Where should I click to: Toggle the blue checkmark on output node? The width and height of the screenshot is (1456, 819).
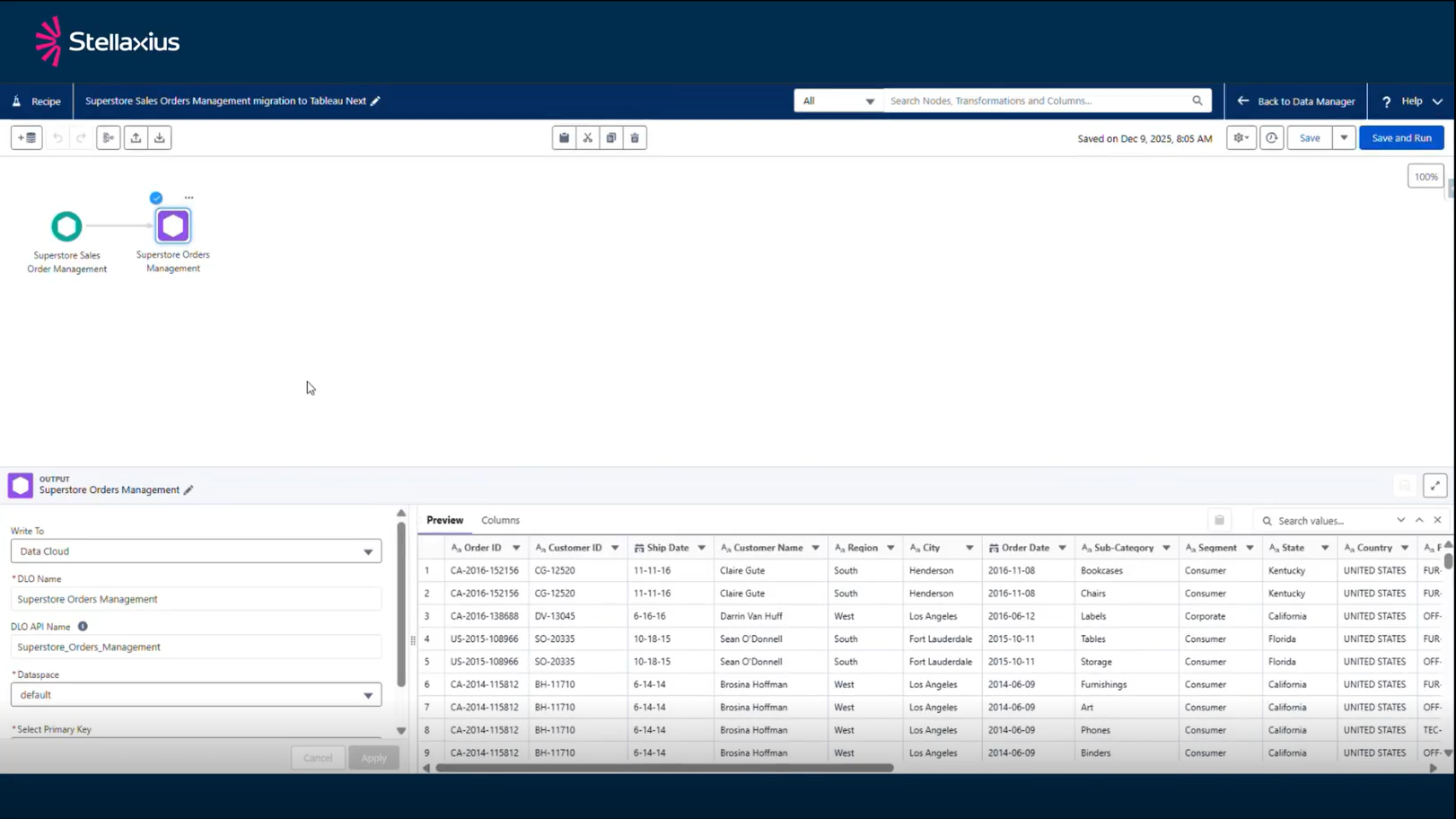(x=156, y=198)
